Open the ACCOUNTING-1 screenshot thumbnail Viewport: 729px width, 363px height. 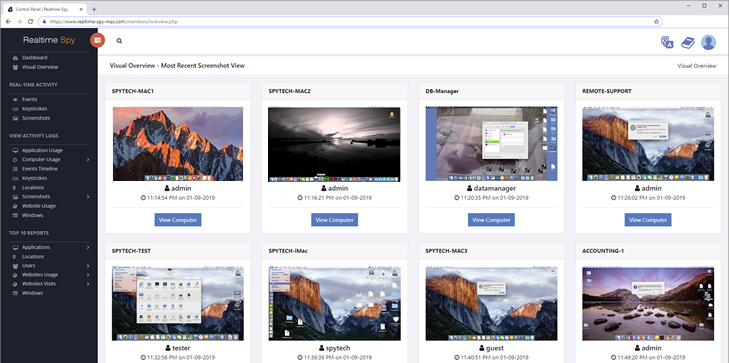click(x=648, y=304)
